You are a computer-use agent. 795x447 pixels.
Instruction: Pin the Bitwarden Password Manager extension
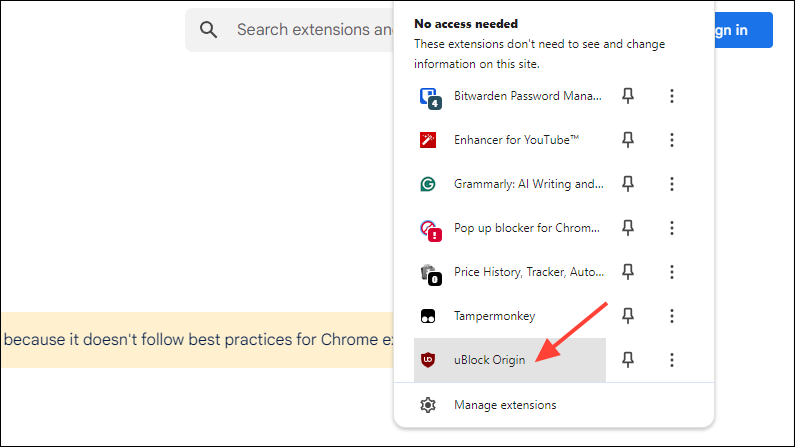click(628, 96)
